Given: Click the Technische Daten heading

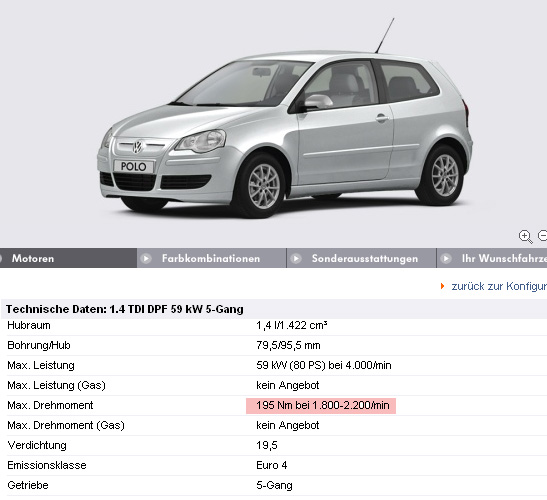Looking at the screenshot, I should [125, 309].
